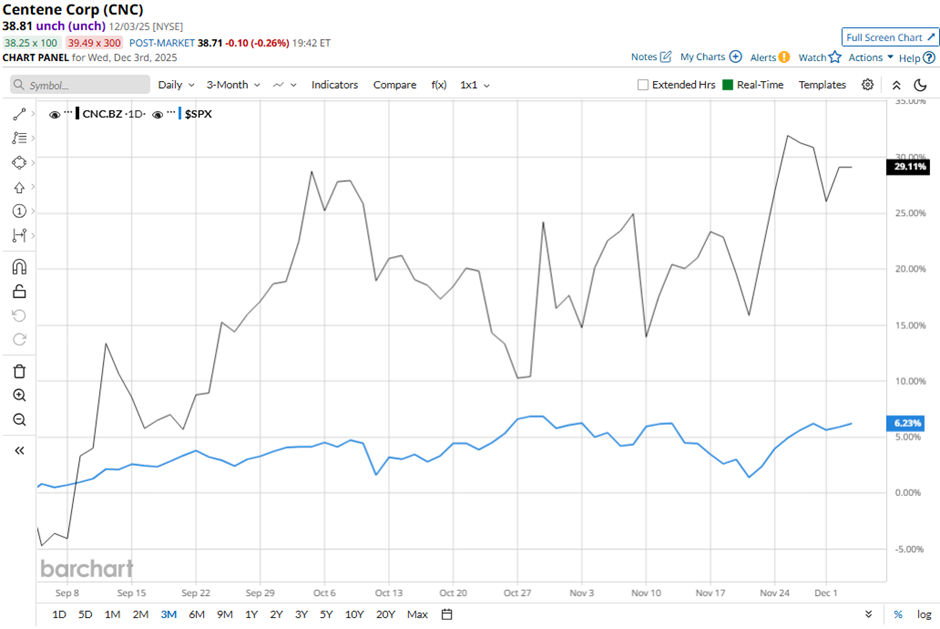940x629 pixels.
Task: Select the measure range tool
Action: (19, 235)
